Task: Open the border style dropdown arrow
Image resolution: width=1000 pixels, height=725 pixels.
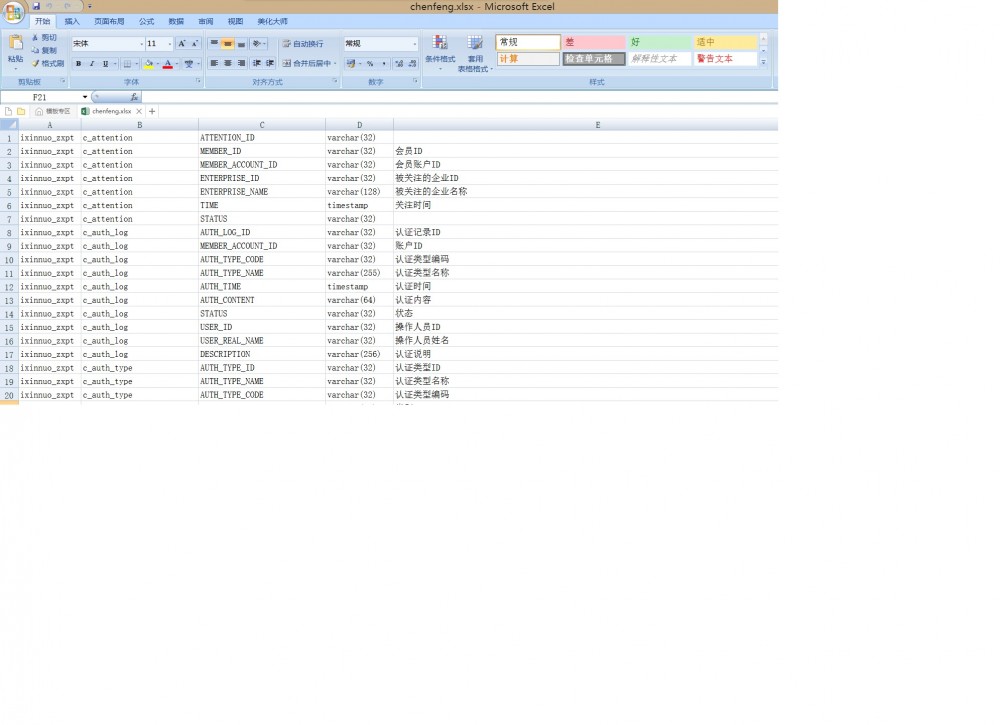Action: pyautogui.click(x=137, y=63)
